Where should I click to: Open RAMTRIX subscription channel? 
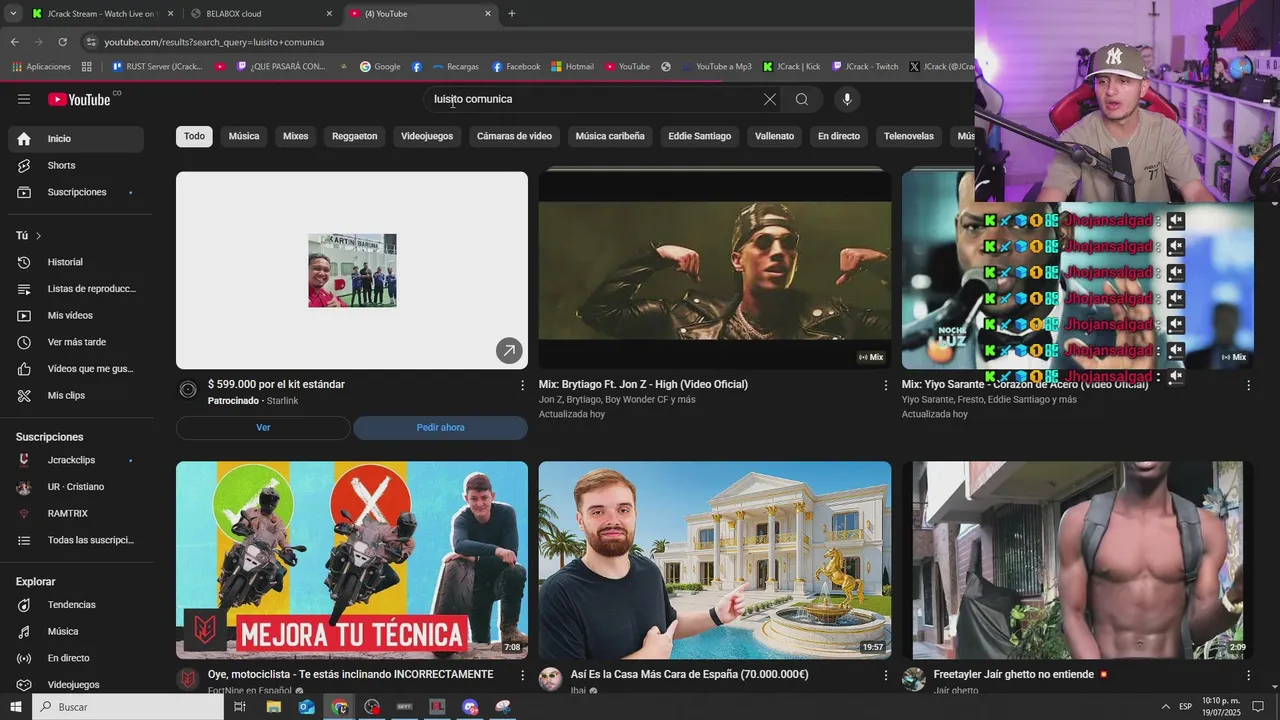(x=76, y=514)
